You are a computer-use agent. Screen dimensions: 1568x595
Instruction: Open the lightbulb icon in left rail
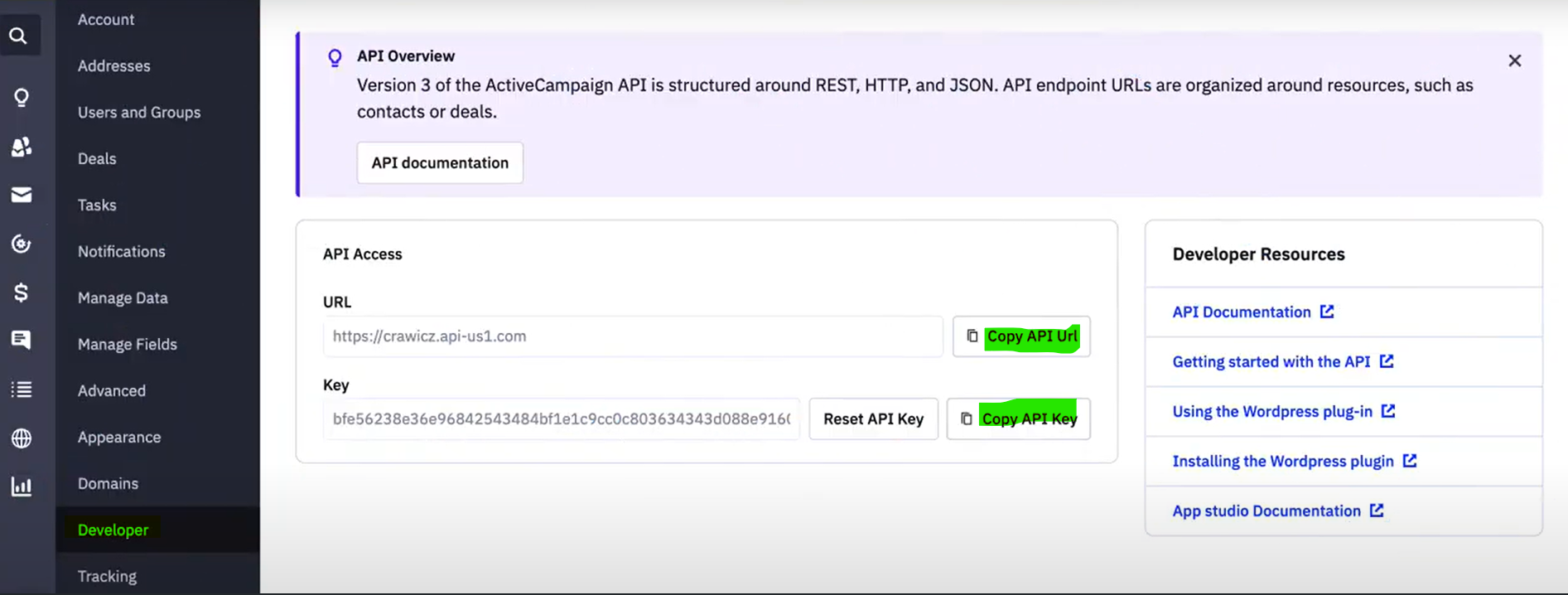pyautogui.click(x=22, y=98)
